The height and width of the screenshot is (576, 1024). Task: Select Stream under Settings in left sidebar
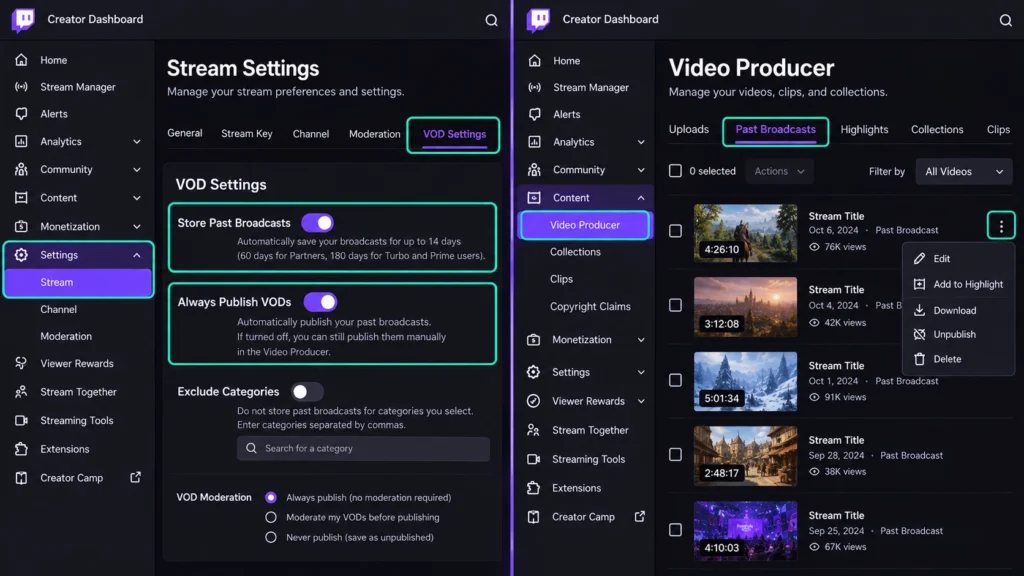[78, 283]
